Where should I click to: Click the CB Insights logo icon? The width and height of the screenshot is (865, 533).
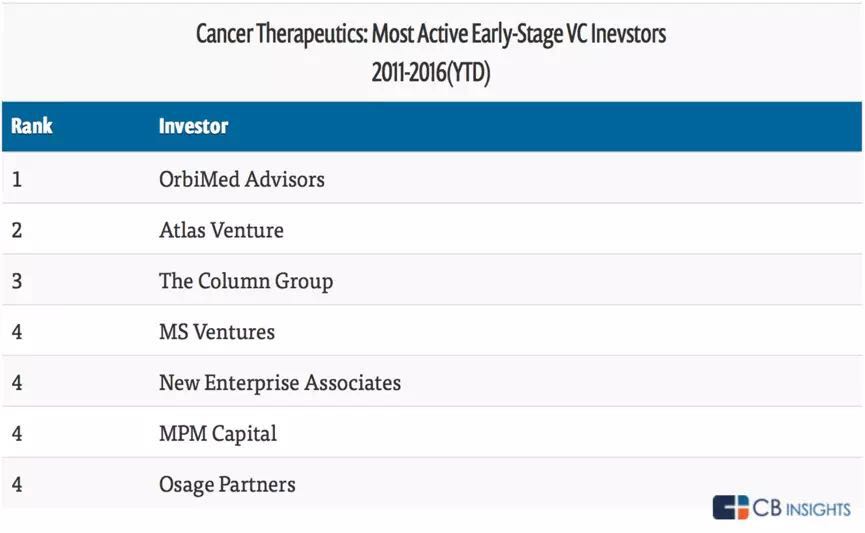click(x=730, y=507)
